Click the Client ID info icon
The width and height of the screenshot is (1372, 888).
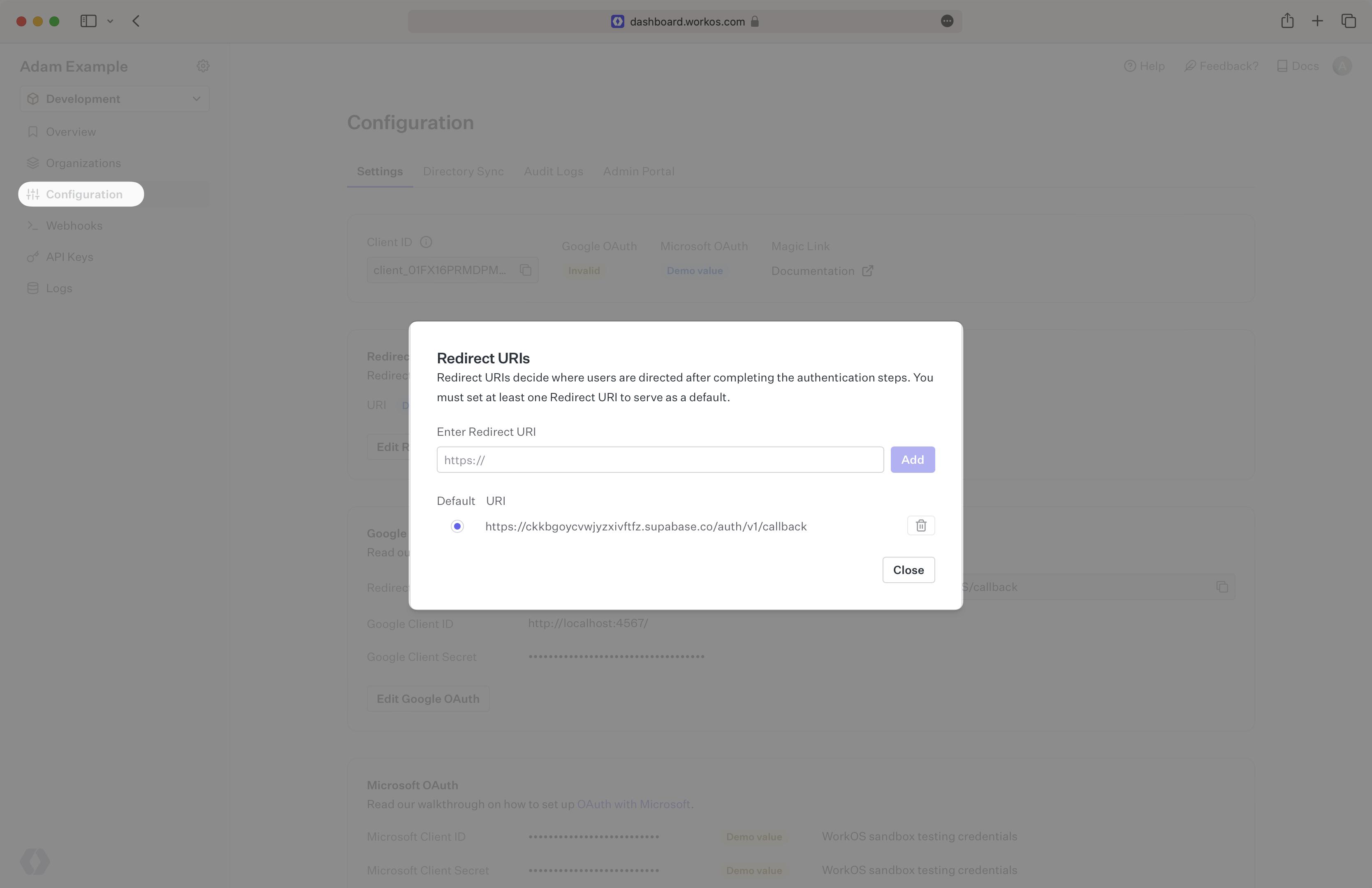[x=426, y=242]
